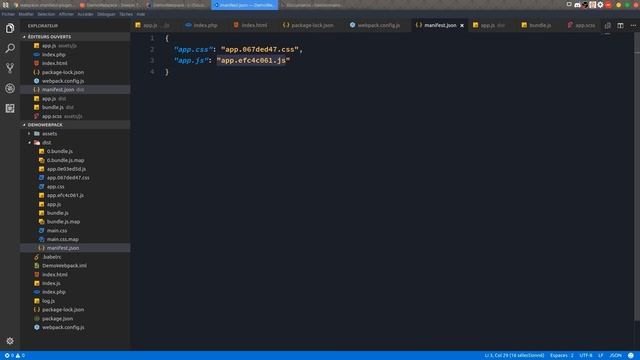Click the errors and warnings status indicator
Screen dimensions: 640x360
coord(15,356)
